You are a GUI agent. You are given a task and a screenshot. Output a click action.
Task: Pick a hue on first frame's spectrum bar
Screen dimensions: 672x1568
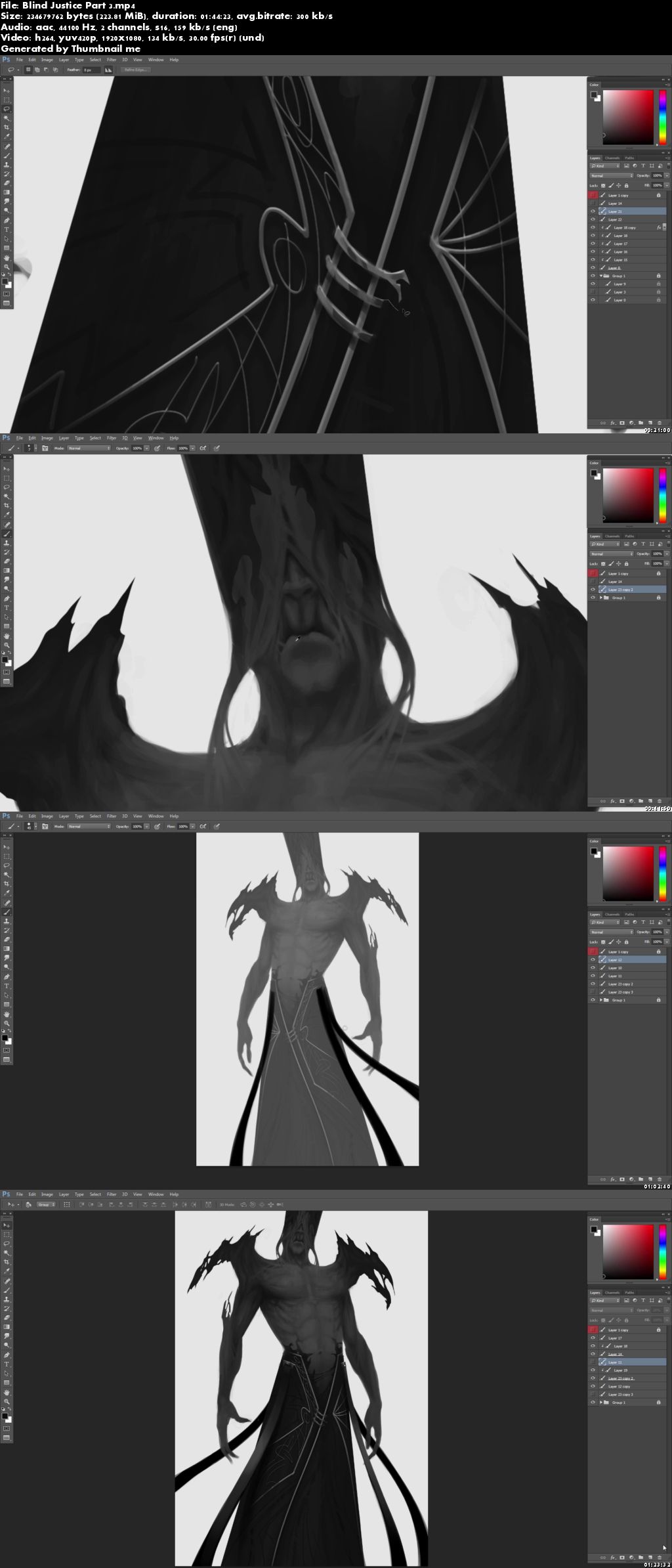click(x=663, y=117)
